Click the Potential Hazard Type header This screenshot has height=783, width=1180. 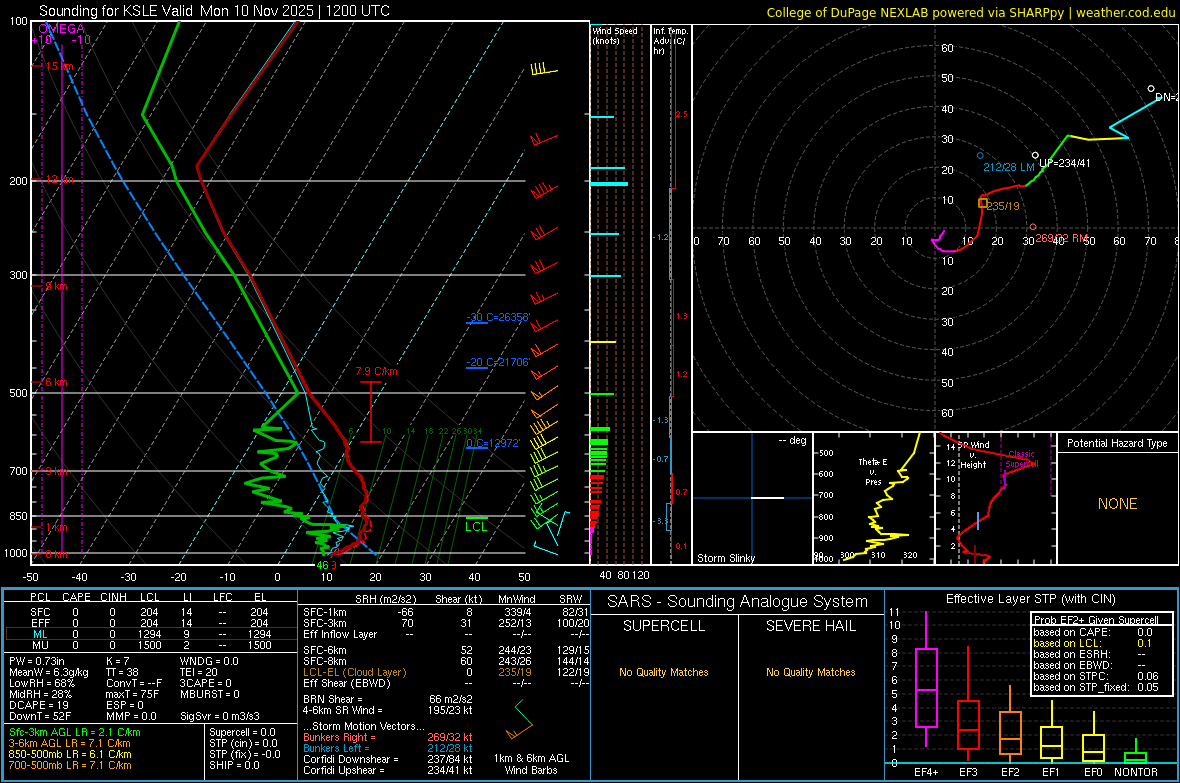(x=1117, y=443)
